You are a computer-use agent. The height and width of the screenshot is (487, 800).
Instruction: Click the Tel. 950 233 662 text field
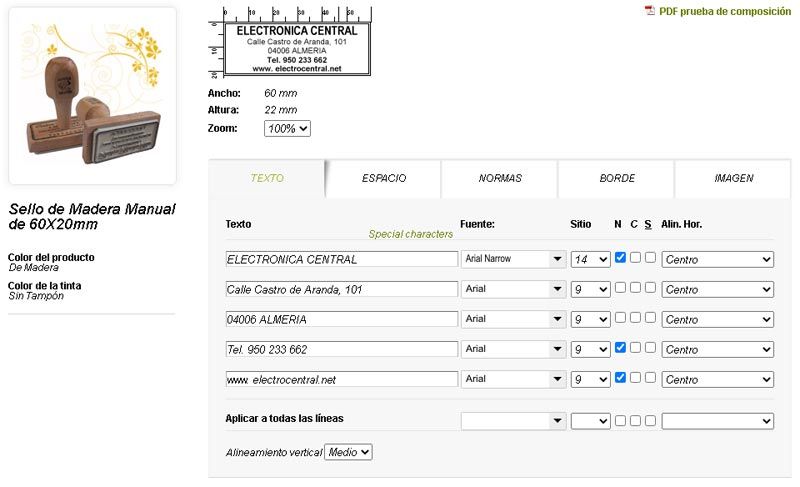(x=341, y=349)
